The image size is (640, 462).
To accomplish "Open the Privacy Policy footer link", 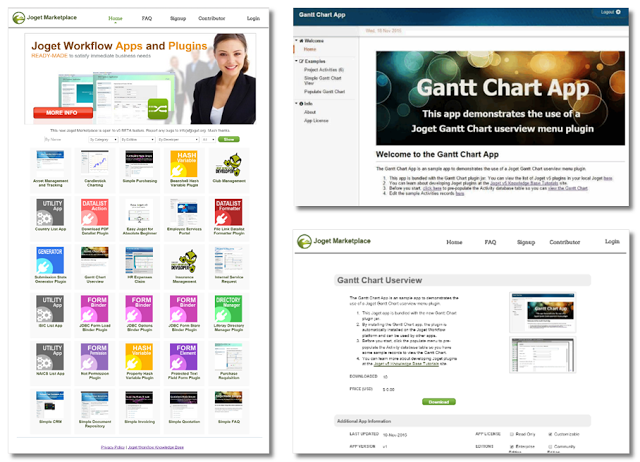I will point(113,447).
